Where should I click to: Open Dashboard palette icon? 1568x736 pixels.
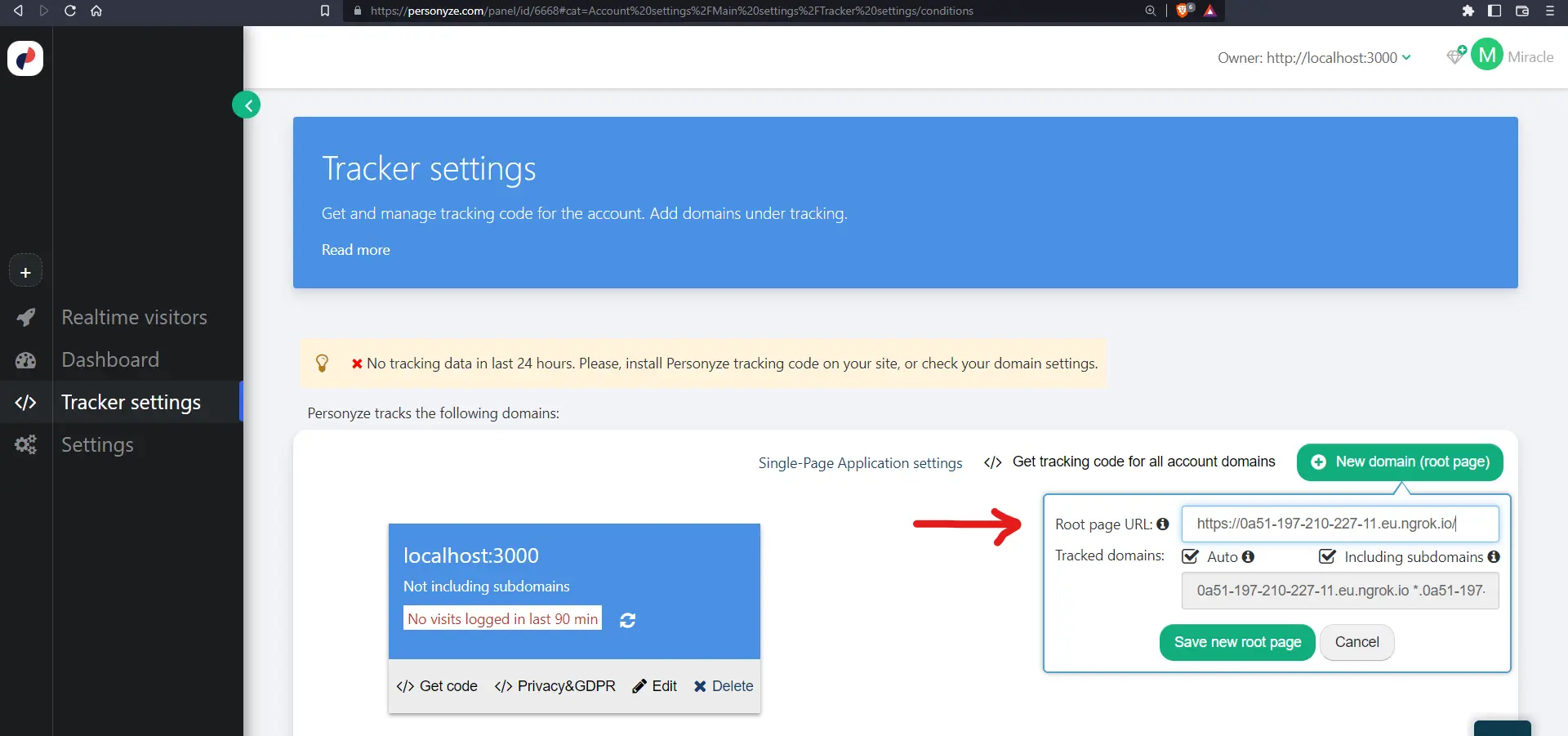[x=26, y=359]
